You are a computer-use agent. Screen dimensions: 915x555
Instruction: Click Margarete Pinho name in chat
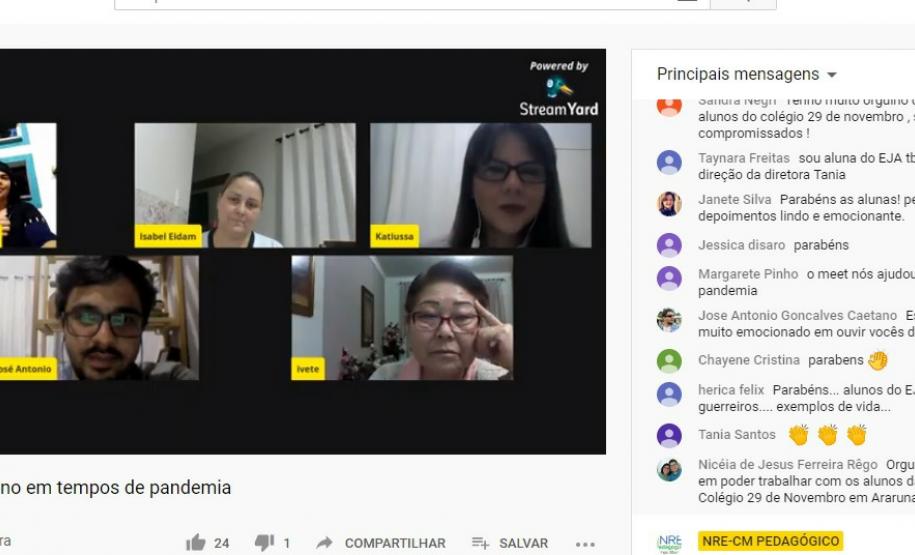pyautogui.click(x=748, y=274)
